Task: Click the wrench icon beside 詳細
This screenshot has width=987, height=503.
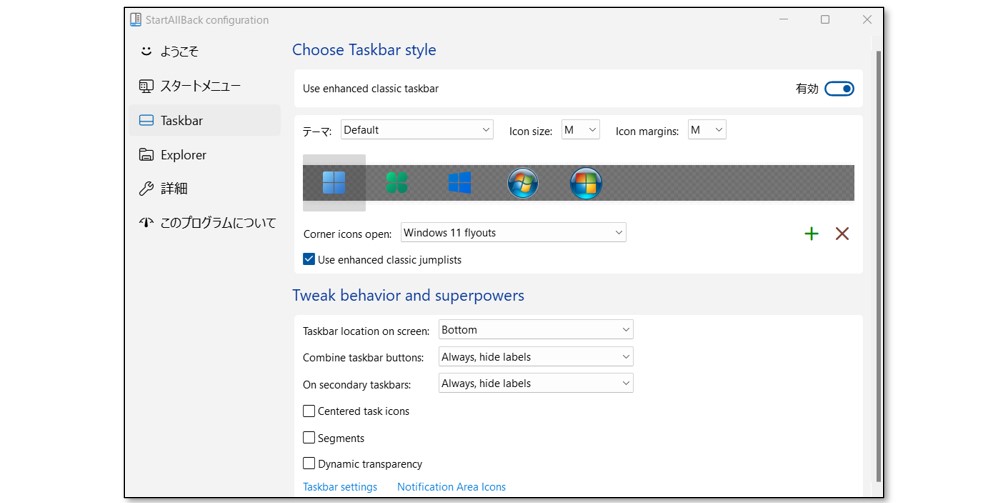Action: (x=146, y=188)
